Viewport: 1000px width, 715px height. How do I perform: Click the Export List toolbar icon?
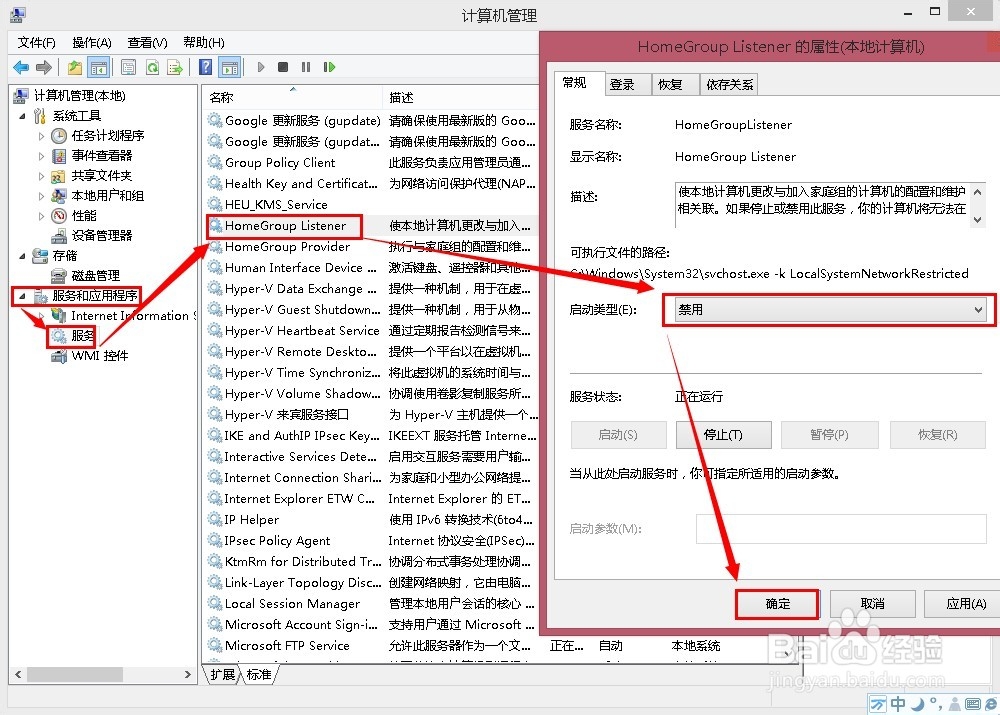tap(176, 67)
